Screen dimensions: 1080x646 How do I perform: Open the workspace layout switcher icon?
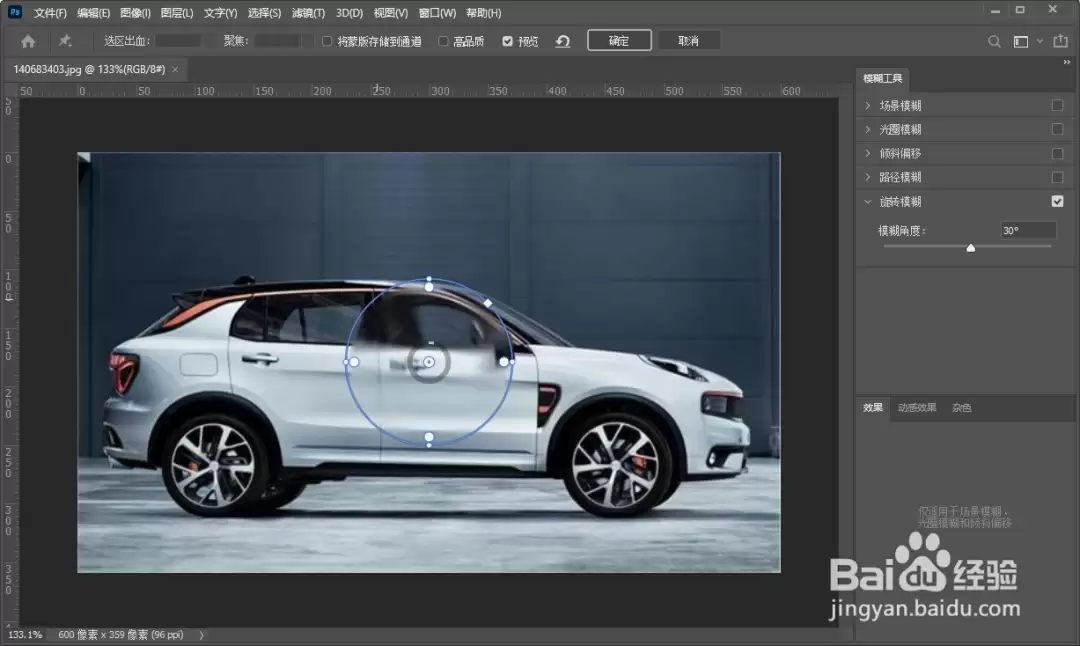[x=1021, y=42]
